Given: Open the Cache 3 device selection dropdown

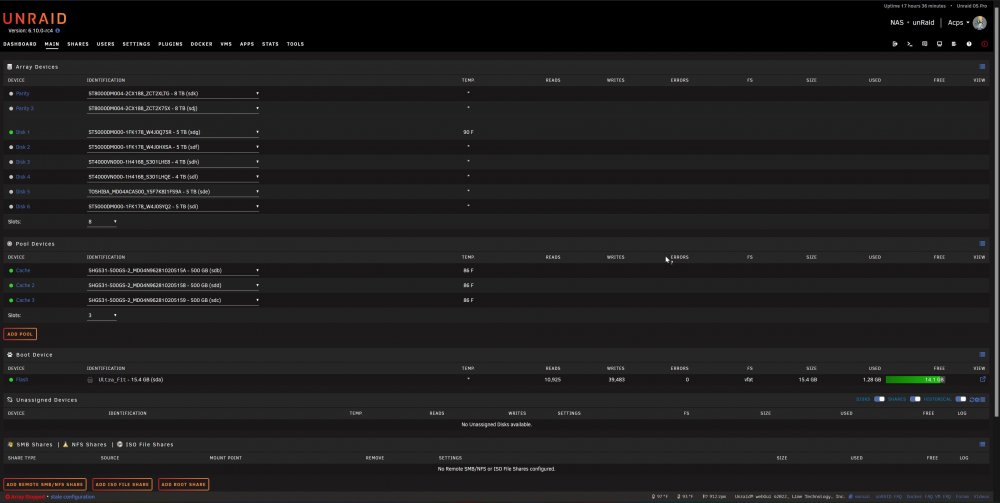Looking at the screenshot, I should 173,300.
